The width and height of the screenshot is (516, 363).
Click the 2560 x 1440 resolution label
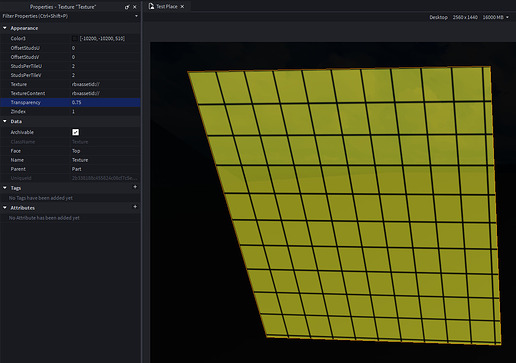tap(465, 17)
